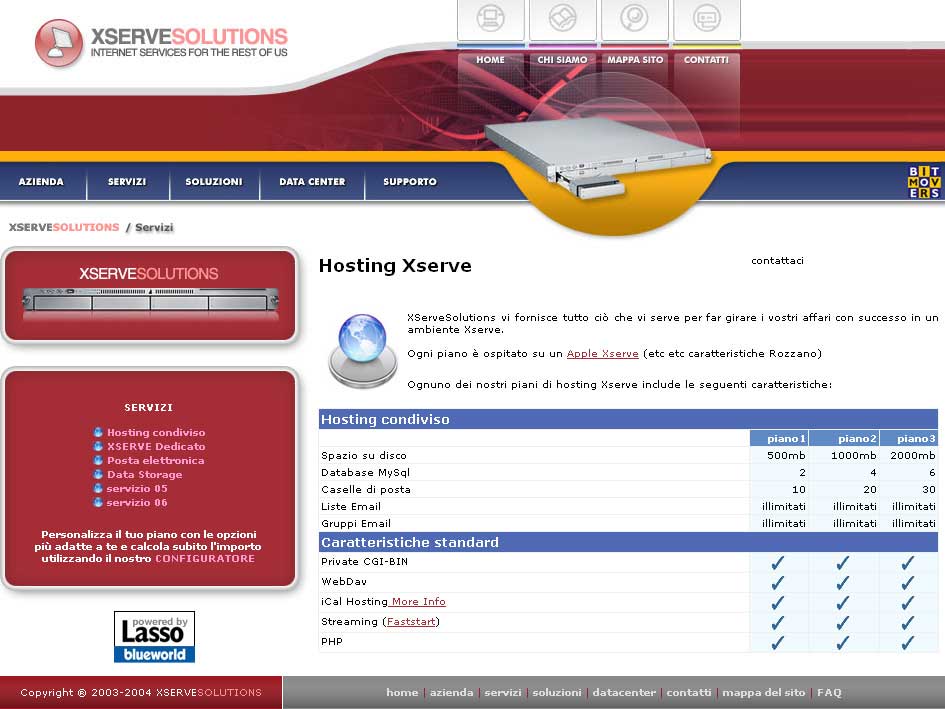Click the piano3 column header
The height and width of the screenshot is (709, 945).
pos(909,438)
